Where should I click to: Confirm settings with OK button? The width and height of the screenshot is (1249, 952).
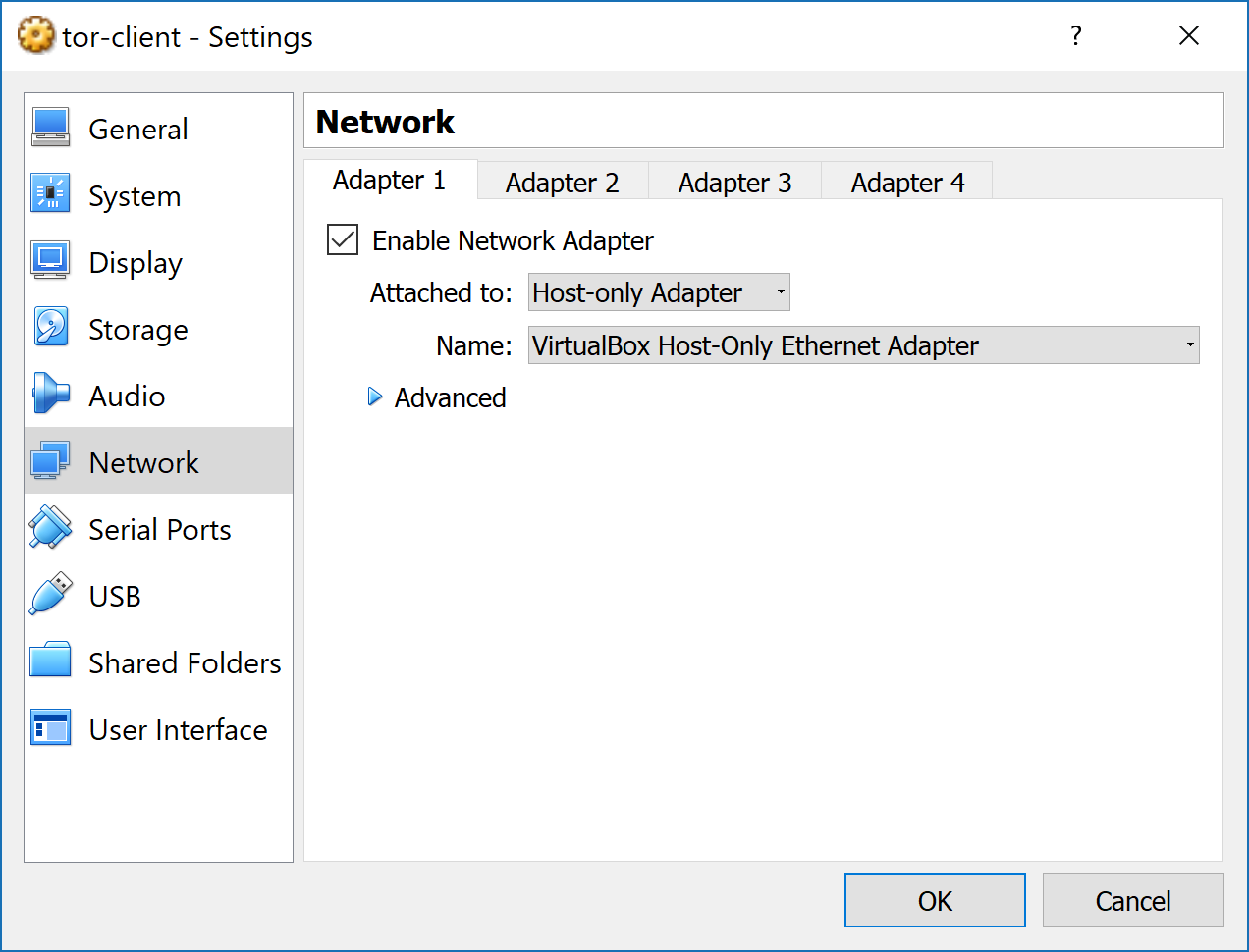pos(935,901)
